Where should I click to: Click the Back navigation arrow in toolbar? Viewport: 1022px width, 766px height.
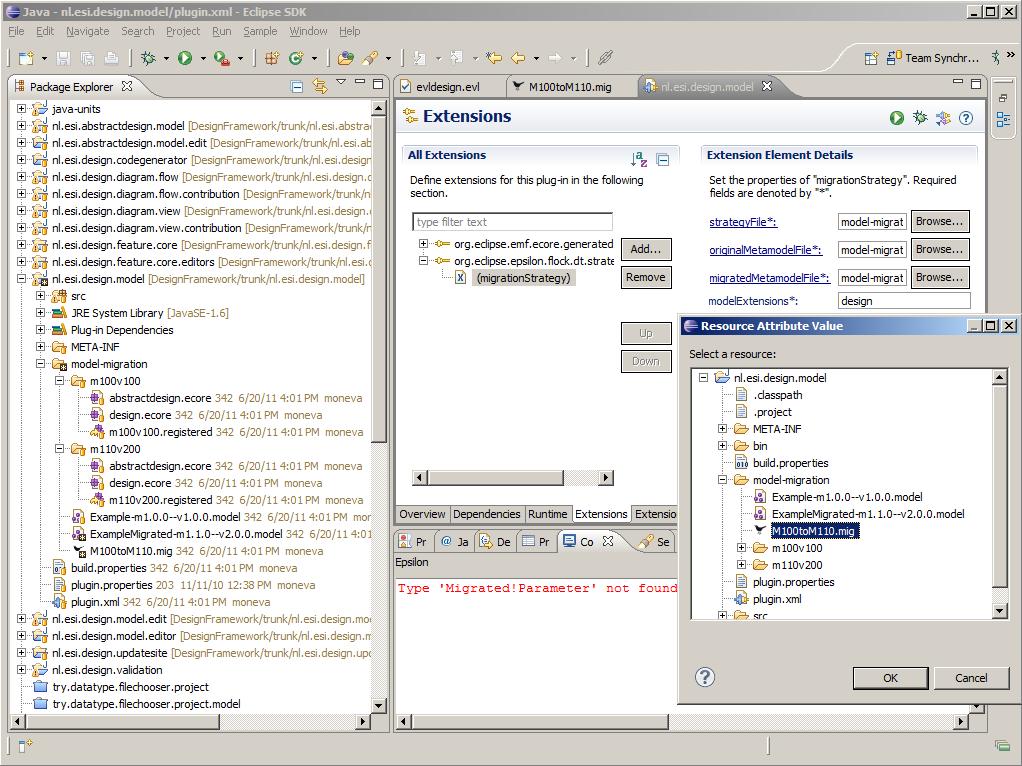518,58
